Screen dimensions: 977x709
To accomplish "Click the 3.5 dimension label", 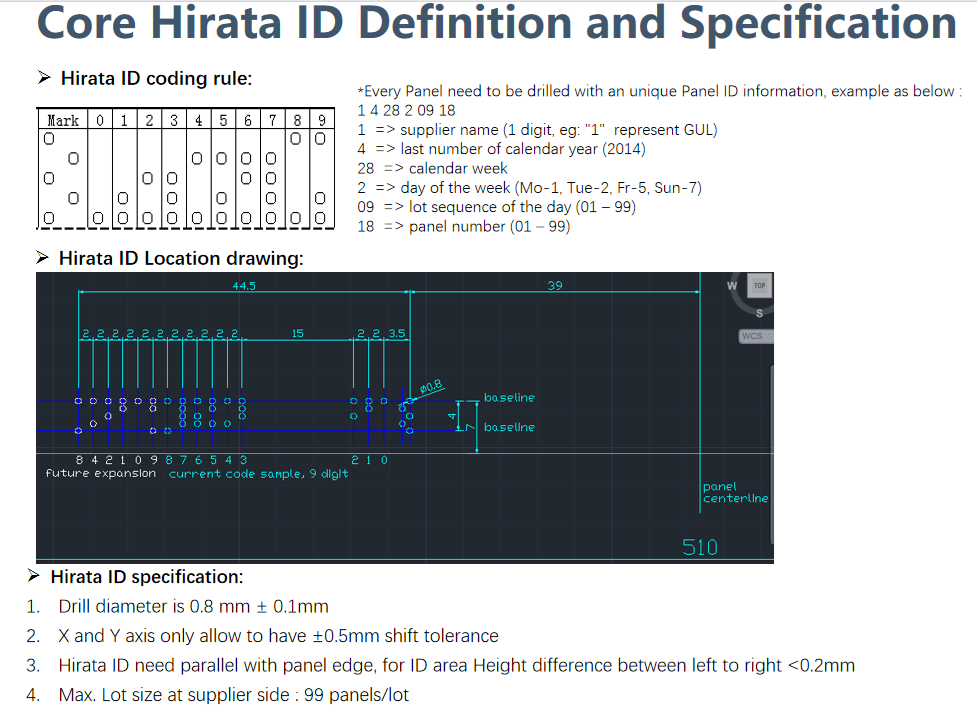I will pos(397,333).
